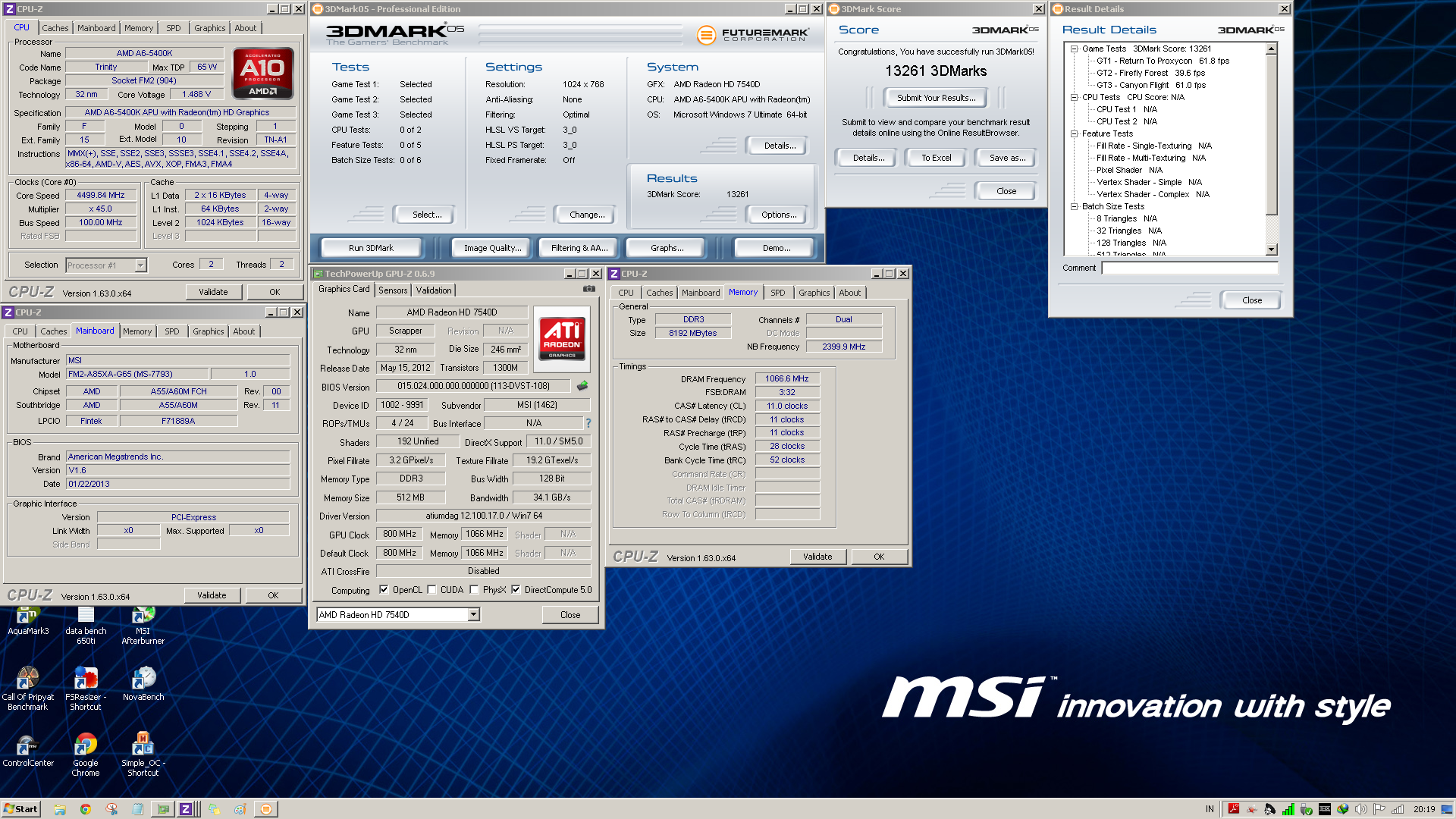The width and height of the screenshot is (1456, 819).
Task: Open Graphics tab in CPU-Z Memory window
Action: coord(814,293)
